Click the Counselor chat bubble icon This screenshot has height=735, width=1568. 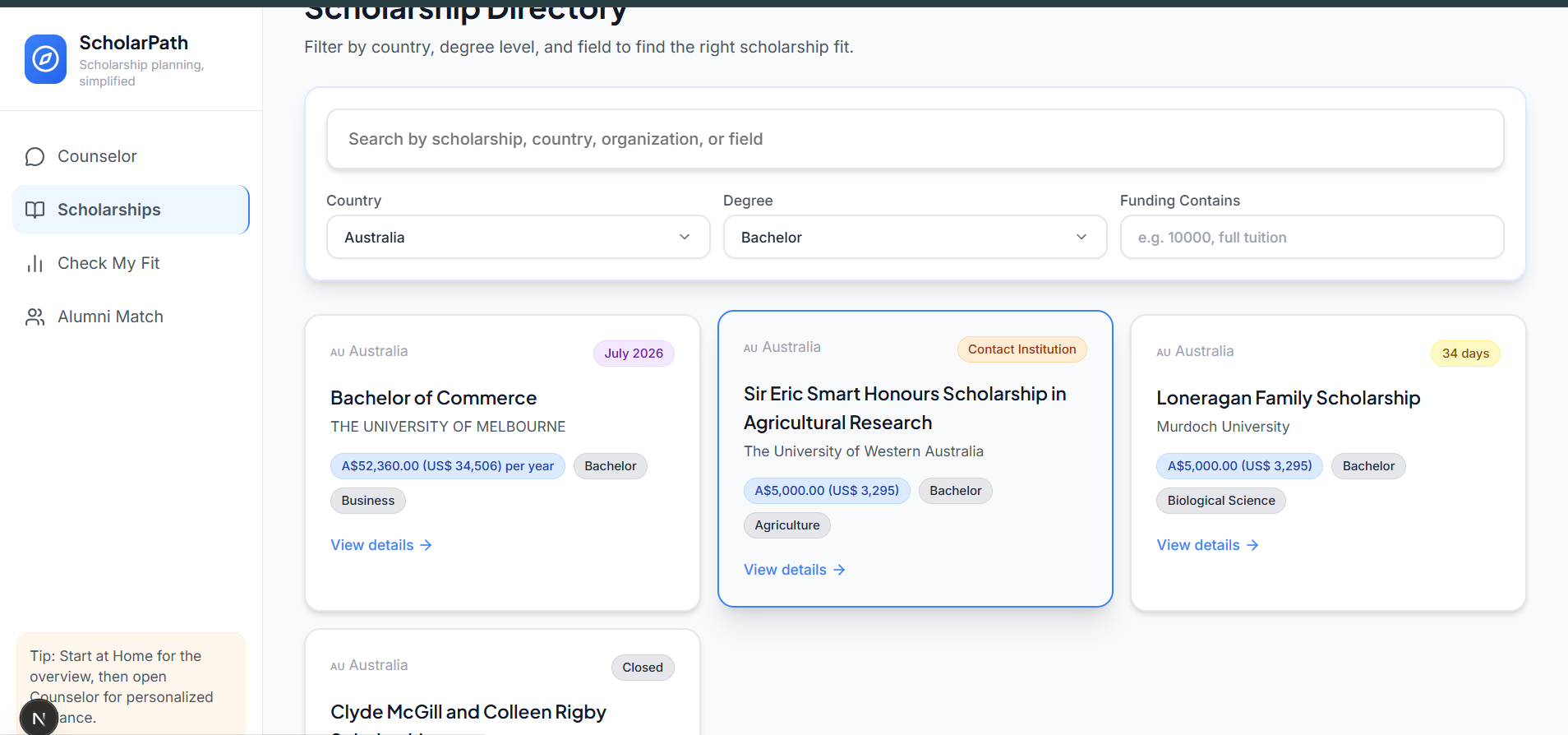[x=35, y=156]
